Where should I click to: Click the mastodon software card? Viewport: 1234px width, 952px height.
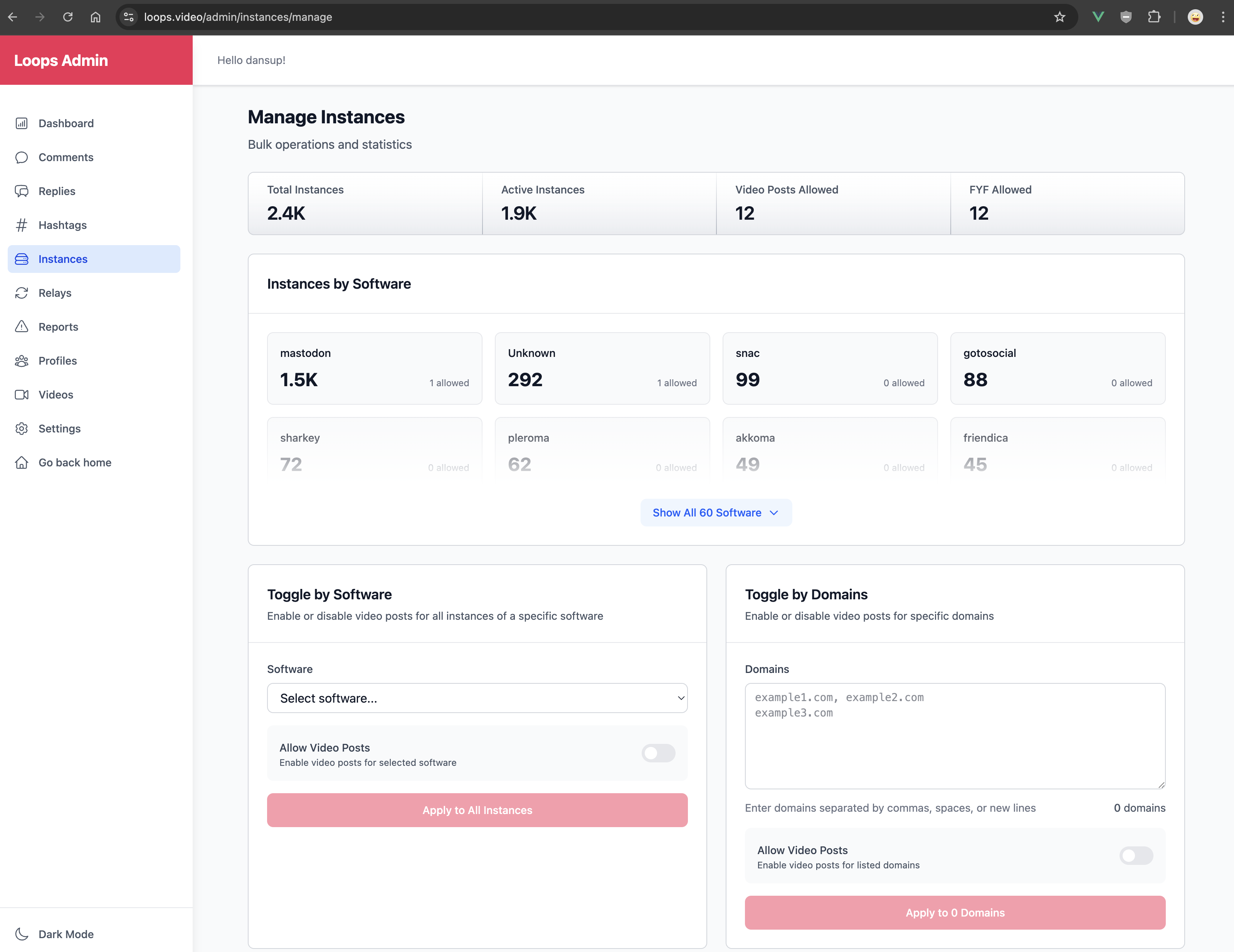coord(374,368)
